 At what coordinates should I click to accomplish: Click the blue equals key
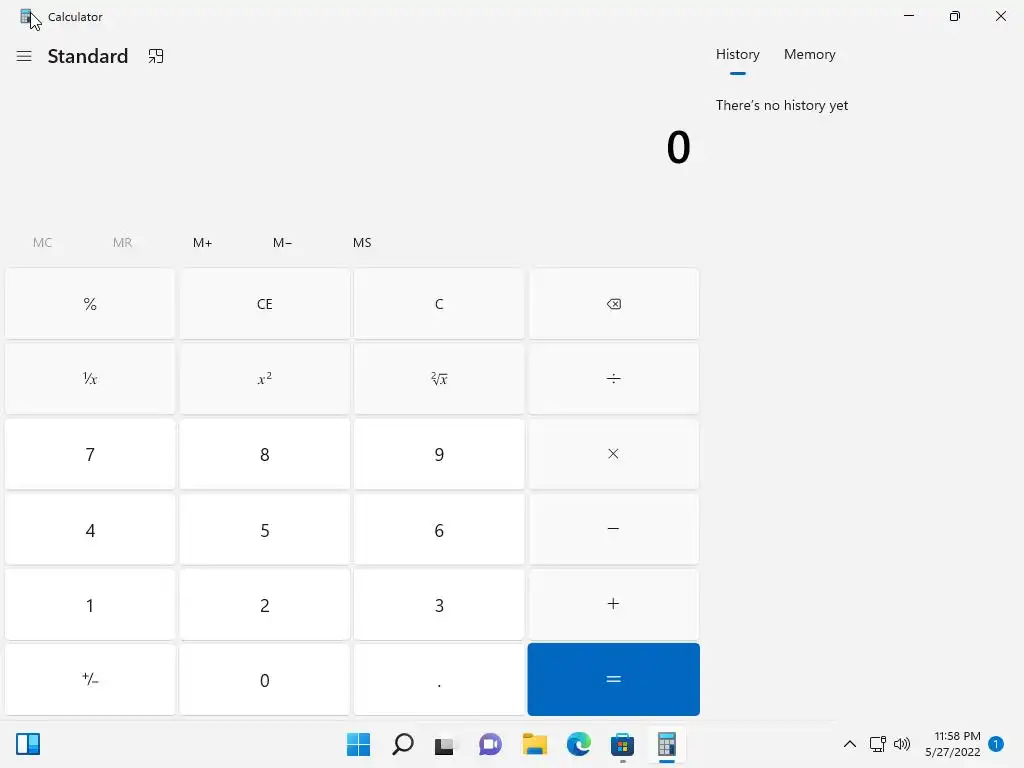point(613,679)
